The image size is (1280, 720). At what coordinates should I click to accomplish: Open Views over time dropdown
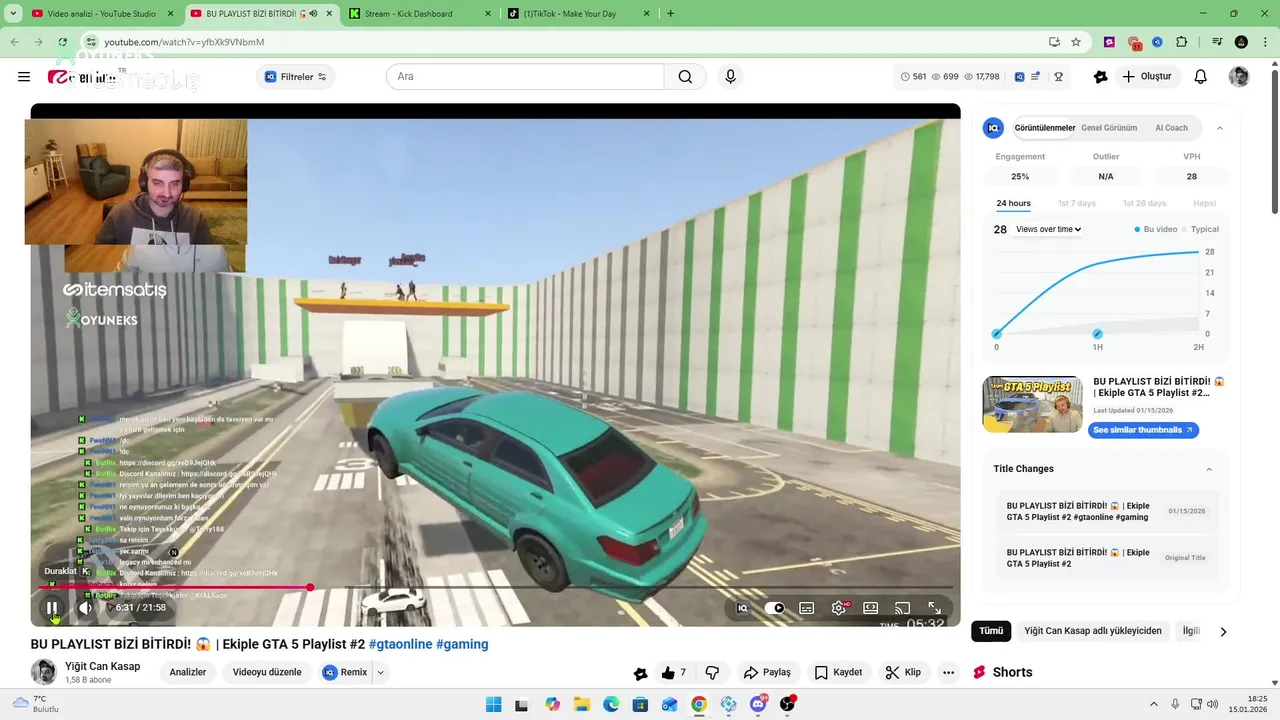1048,229
